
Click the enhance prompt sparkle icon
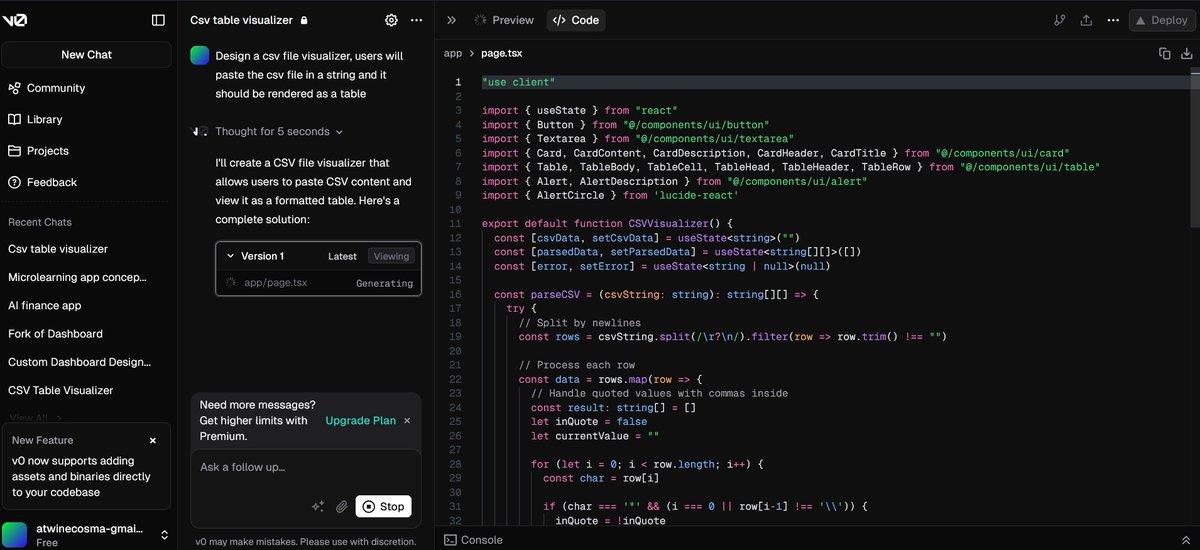318,507
